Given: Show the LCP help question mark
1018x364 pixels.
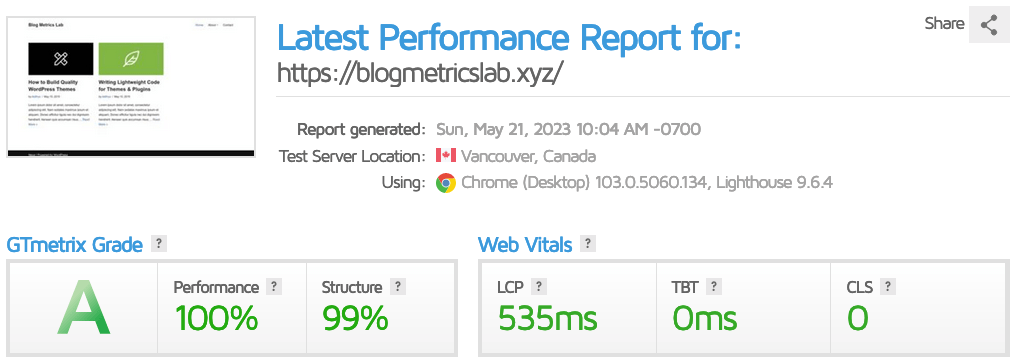Looking at the screenshot, I should pos(538,287).
